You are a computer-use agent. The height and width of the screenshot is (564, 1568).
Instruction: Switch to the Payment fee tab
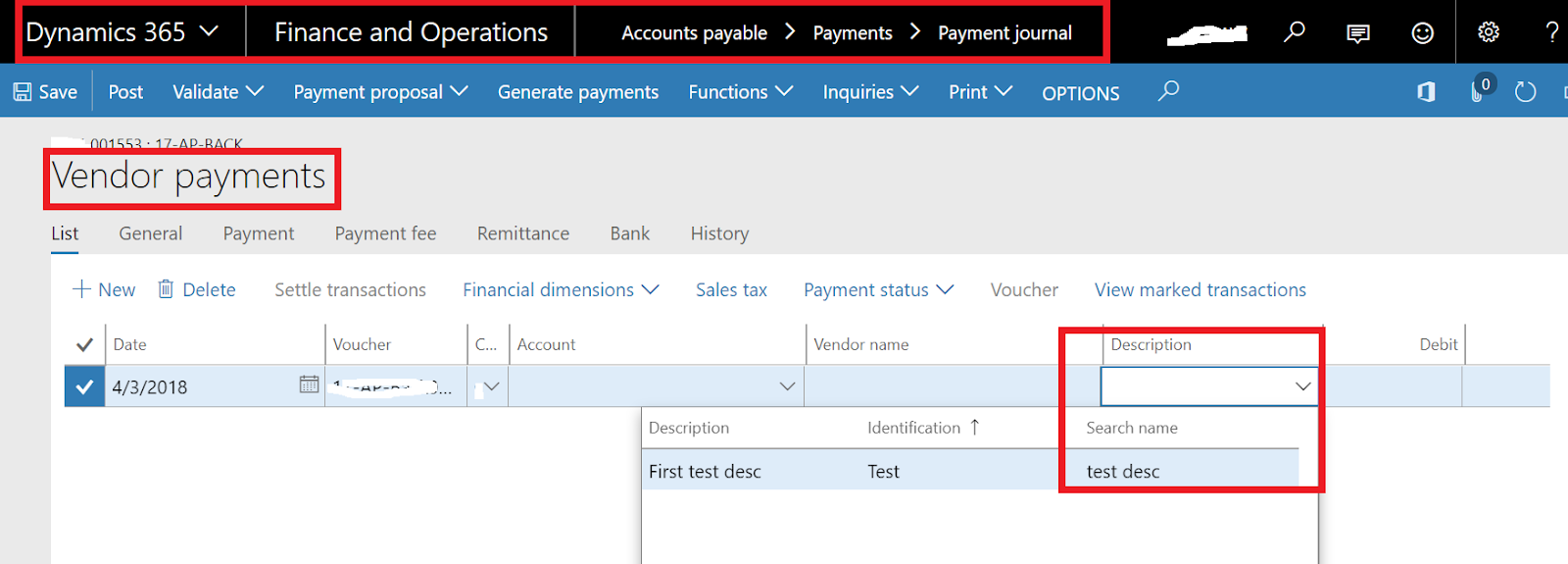pyautogui.click(x=385, y=233)
